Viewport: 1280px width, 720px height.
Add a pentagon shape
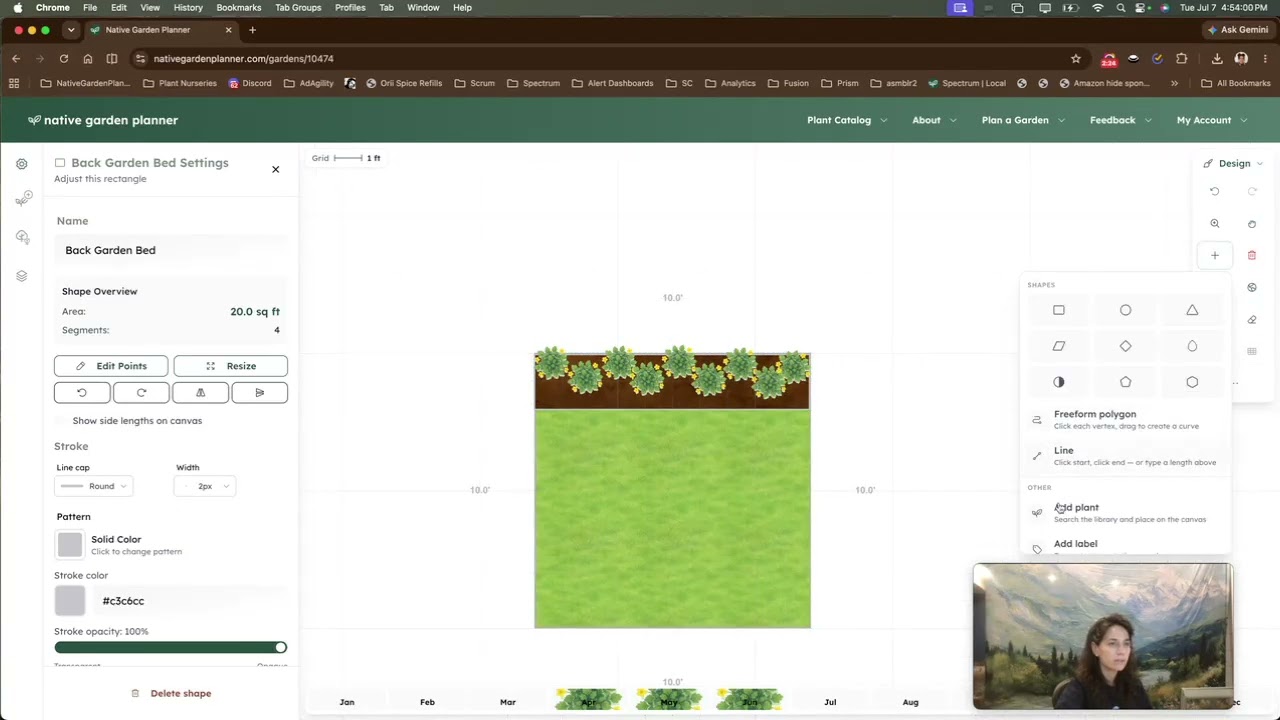[x=1125, y=382]
